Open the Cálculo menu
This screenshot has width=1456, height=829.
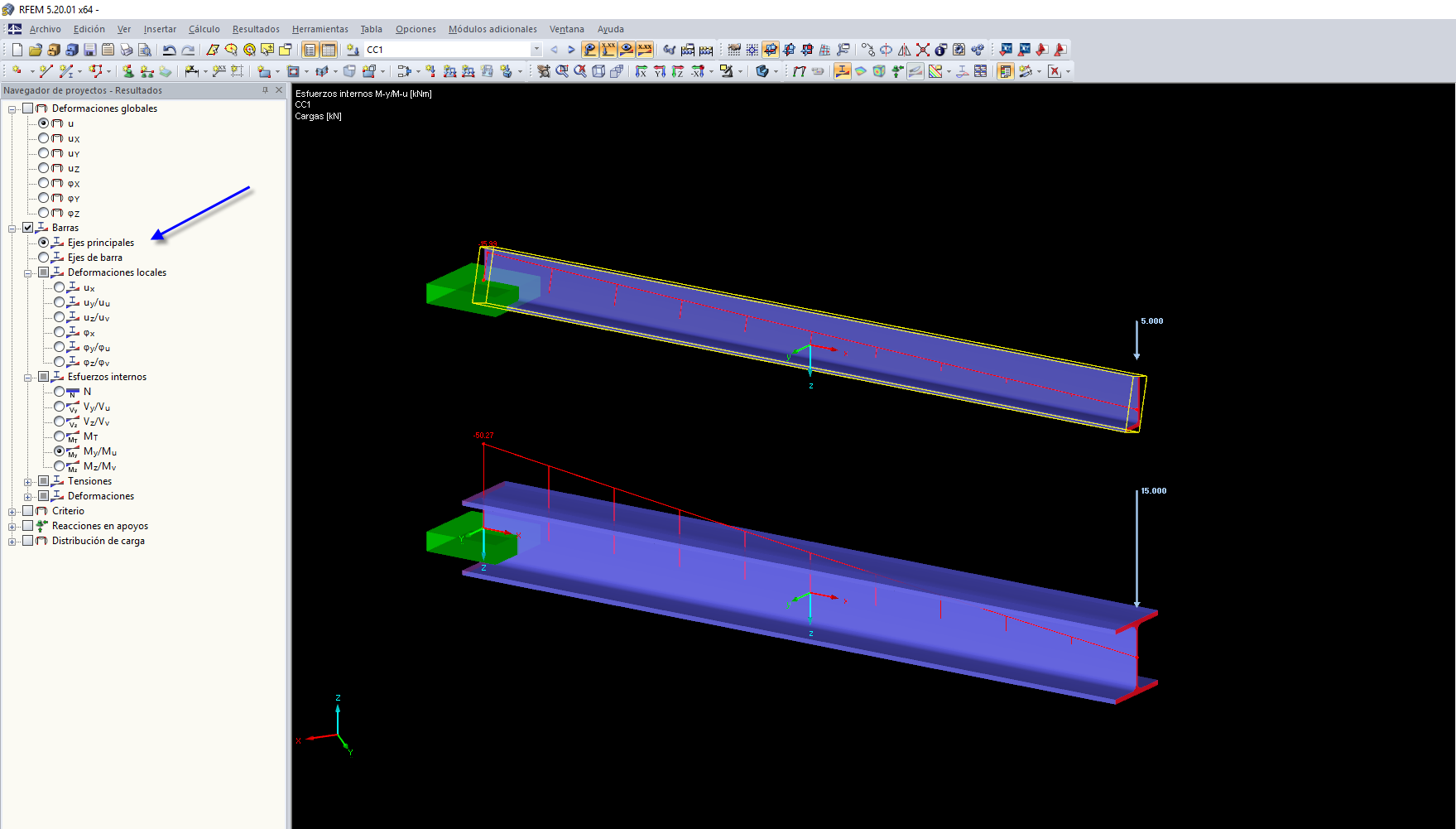coord(204,29)
